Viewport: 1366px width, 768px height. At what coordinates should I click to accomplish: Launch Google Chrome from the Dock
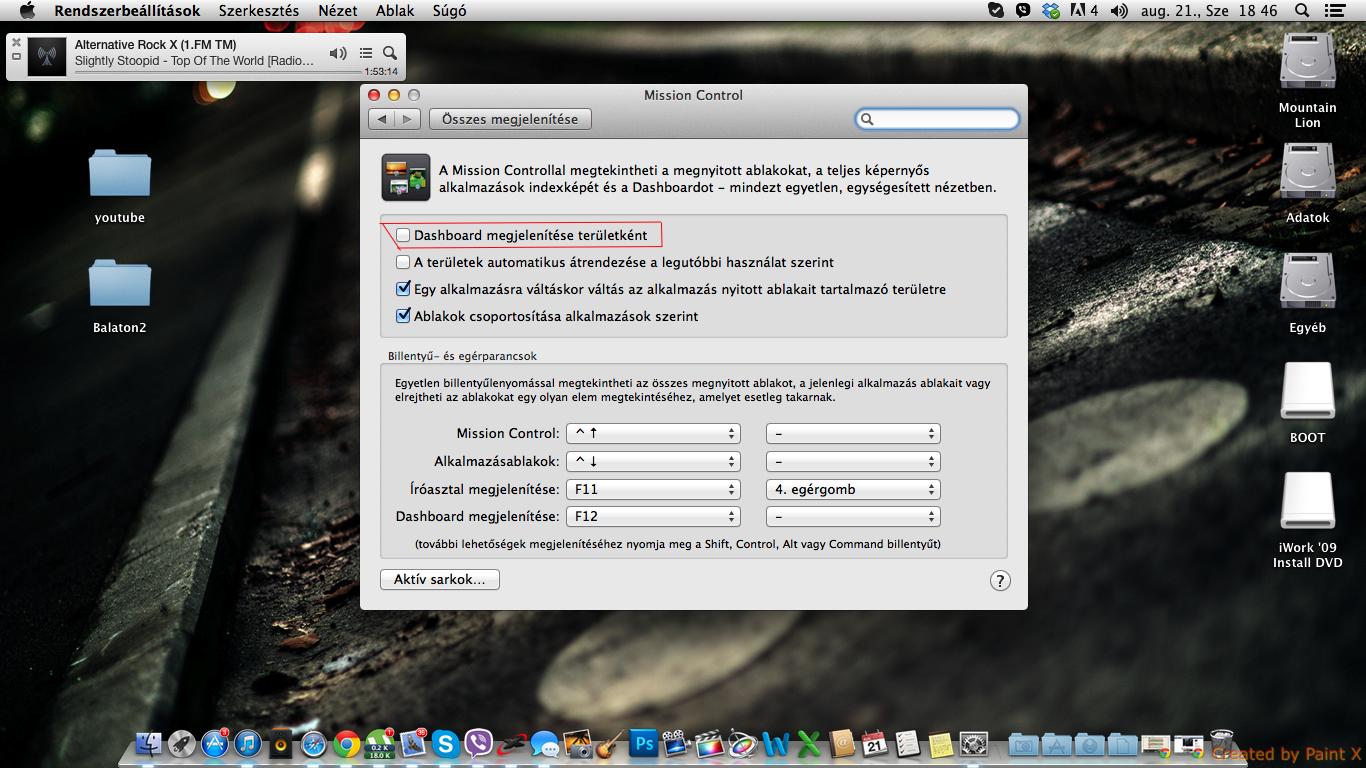[x=347, y=744]
